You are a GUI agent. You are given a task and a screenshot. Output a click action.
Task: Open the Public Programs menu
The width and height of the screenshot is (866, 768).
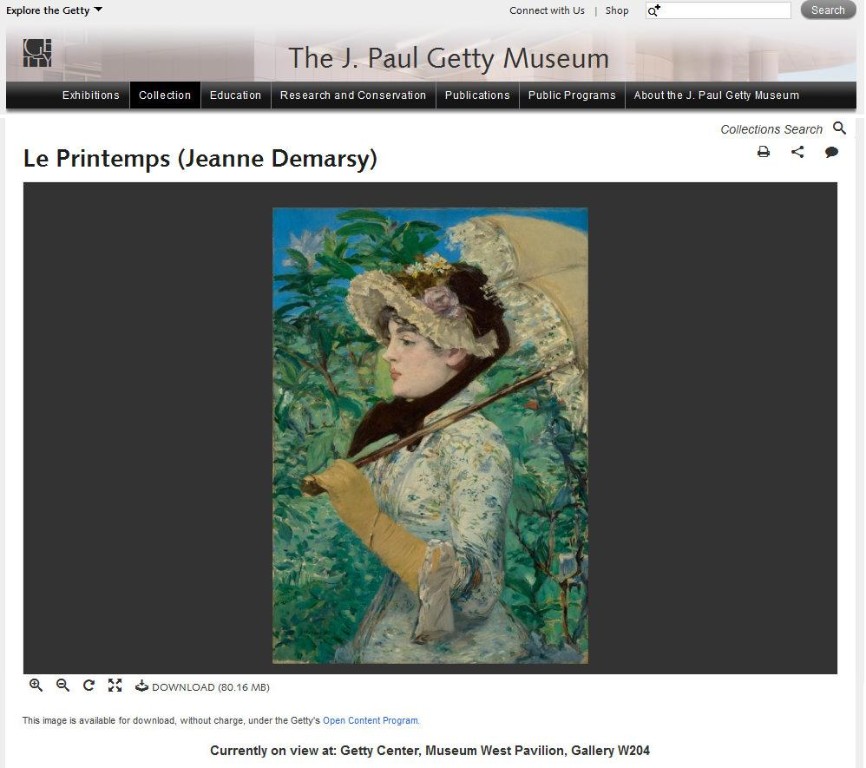click(x=572, y=95)
